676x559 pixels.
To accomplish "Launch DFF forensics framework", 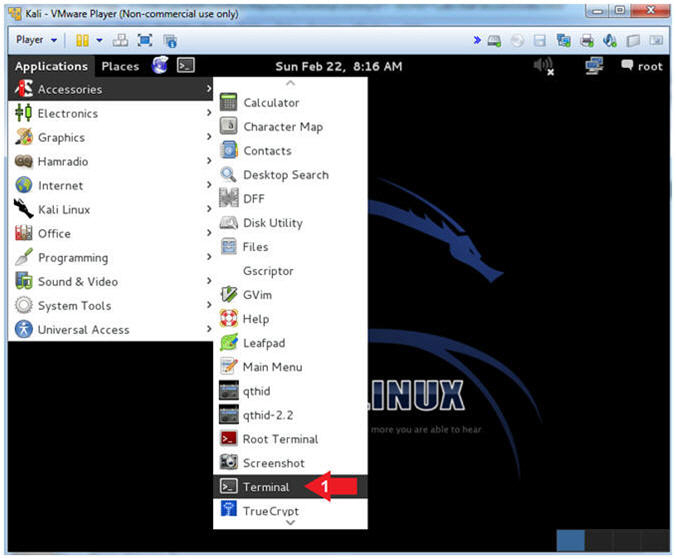I will 290,199.
